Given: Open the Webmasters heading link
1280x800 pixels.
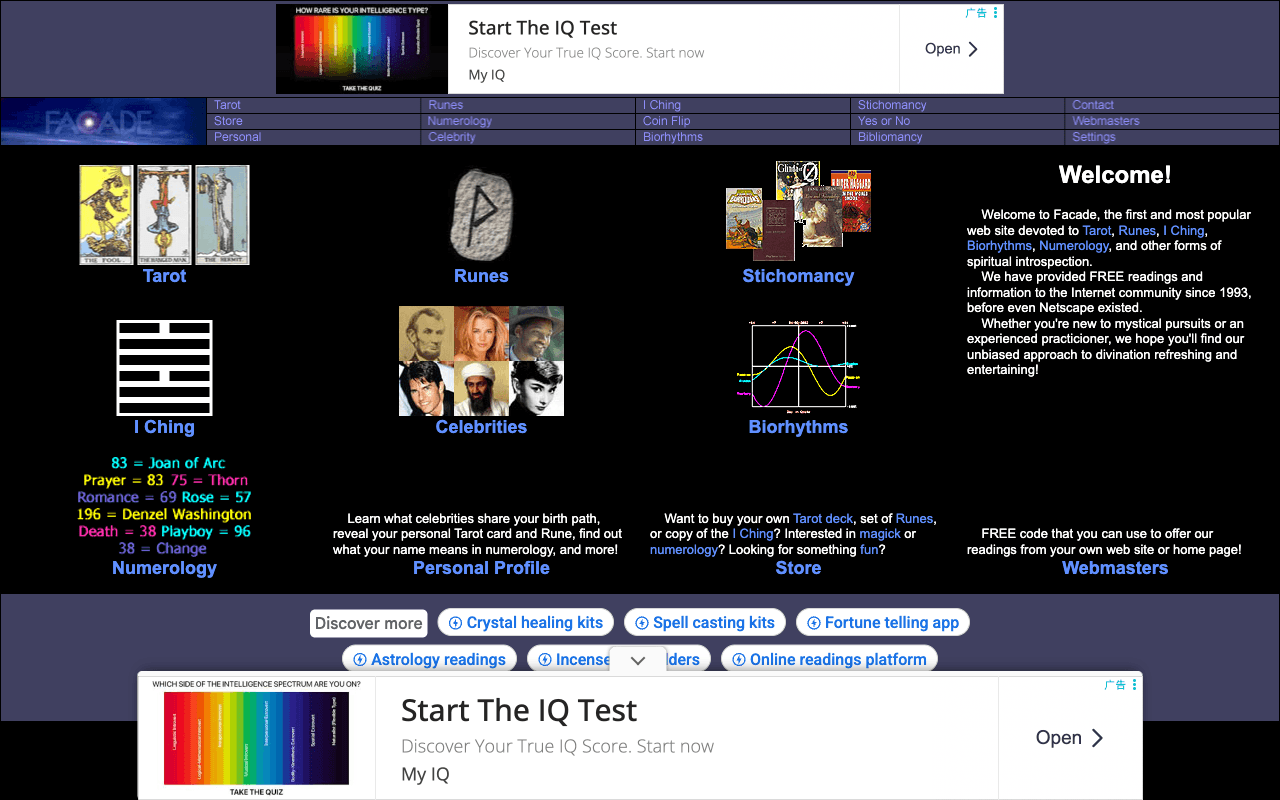Looking at the screenshot, I should (1114, 568).
